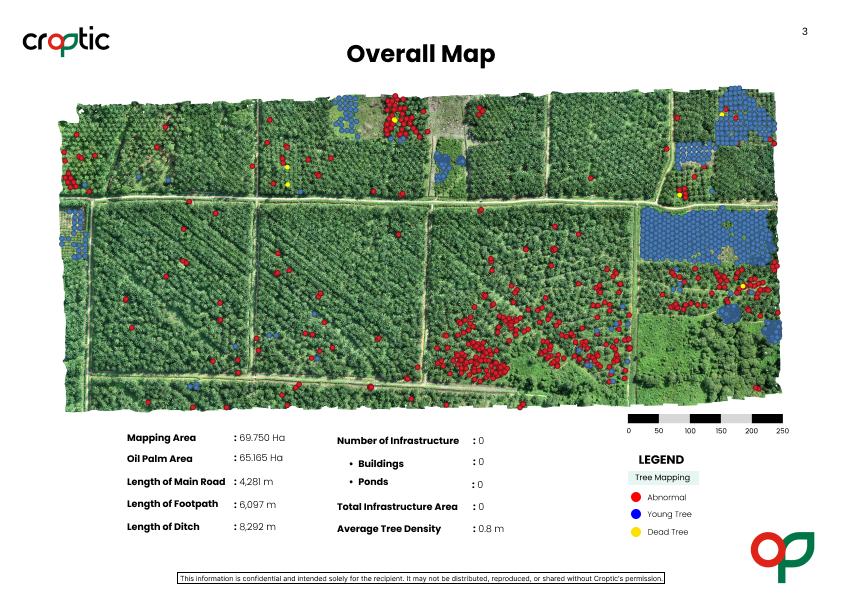Click the red and green Croptic emblem

tap(782, 557)
